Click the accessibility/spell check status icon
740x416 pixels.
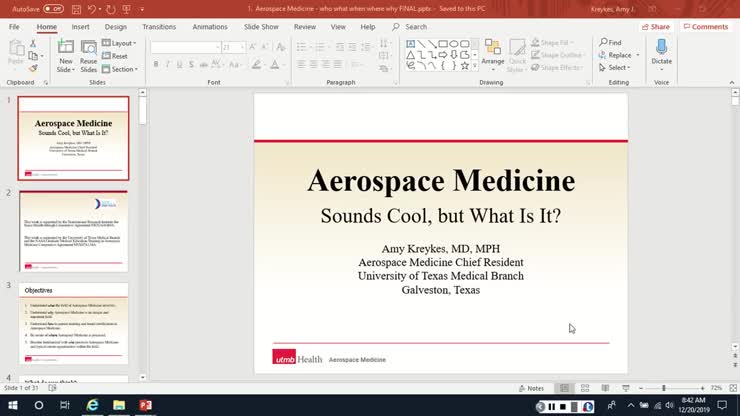52,388
